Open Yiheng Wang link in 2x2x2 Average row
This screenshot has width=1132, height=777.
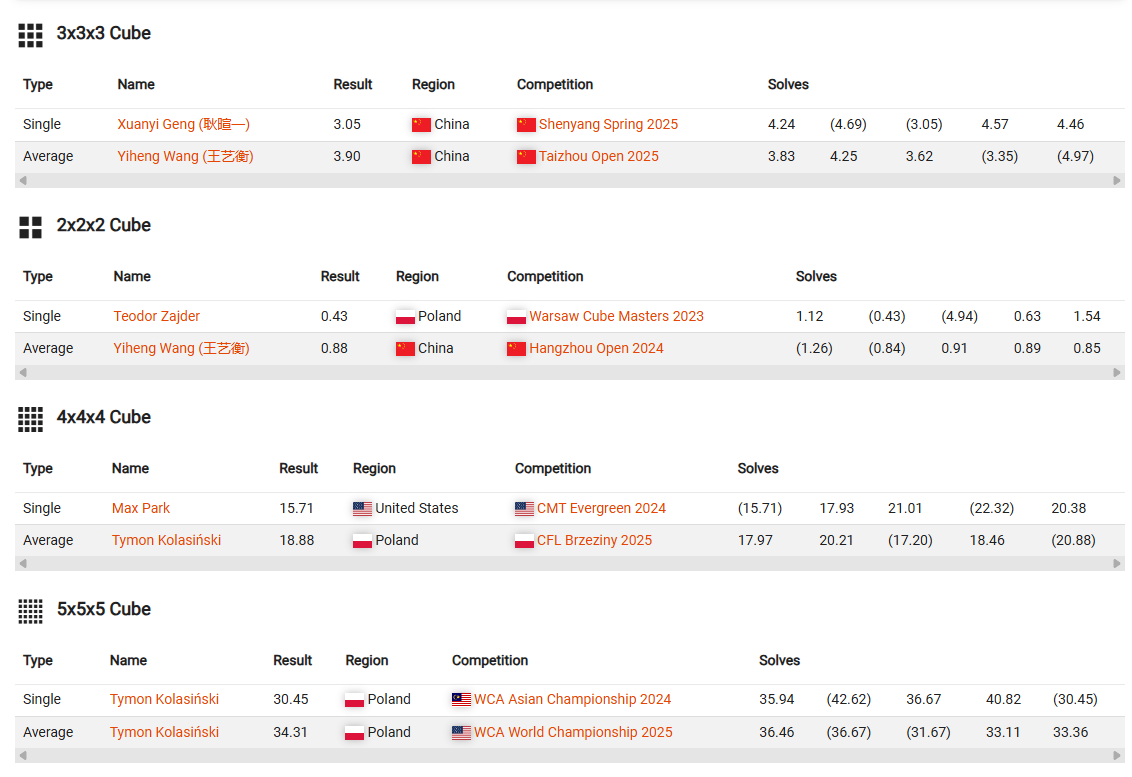click(181, 348)
